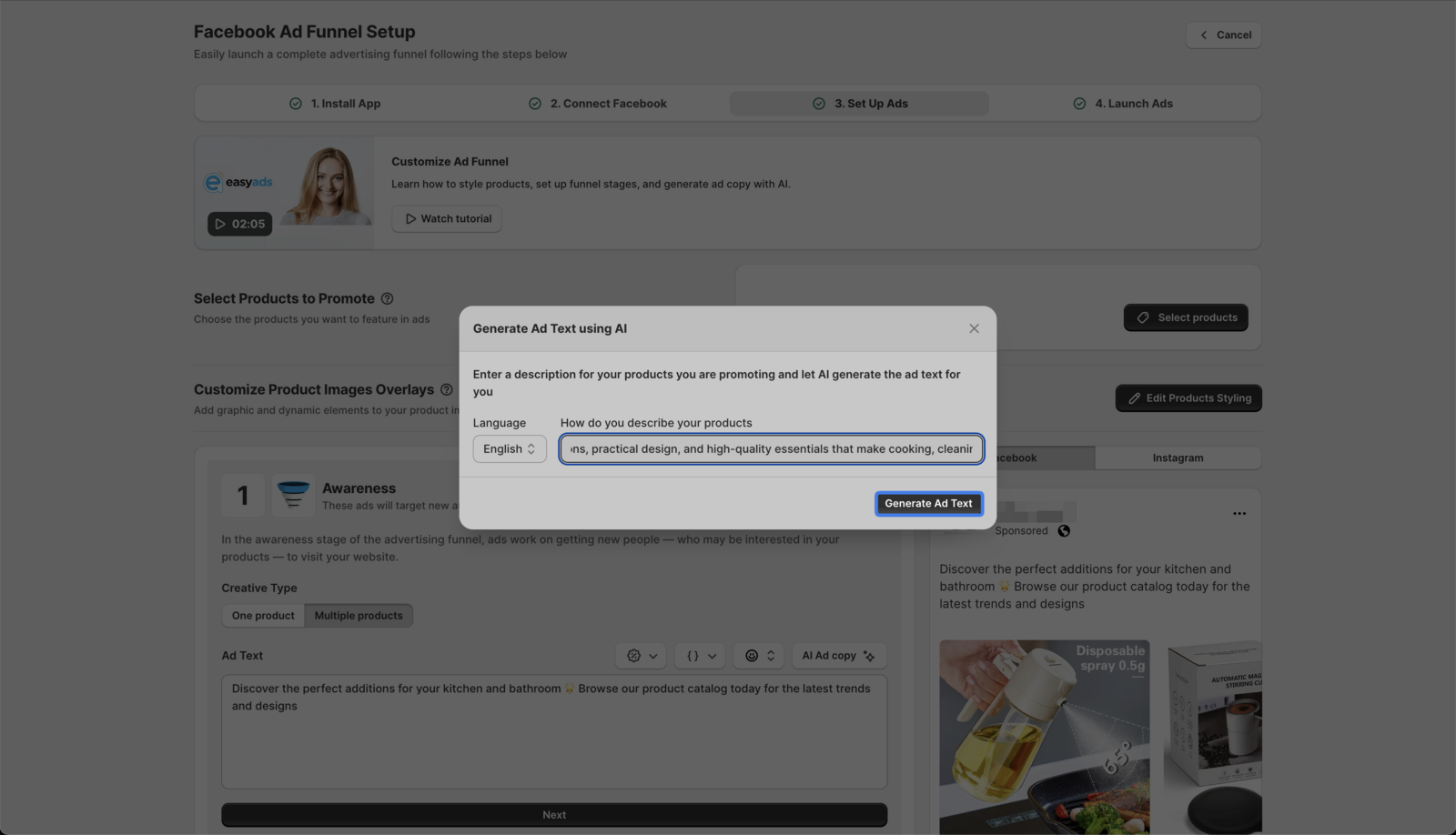The image size is (1456, 835).
Task: Click the pencil icon on Edit Products Styling
Action: [1135, 397]
